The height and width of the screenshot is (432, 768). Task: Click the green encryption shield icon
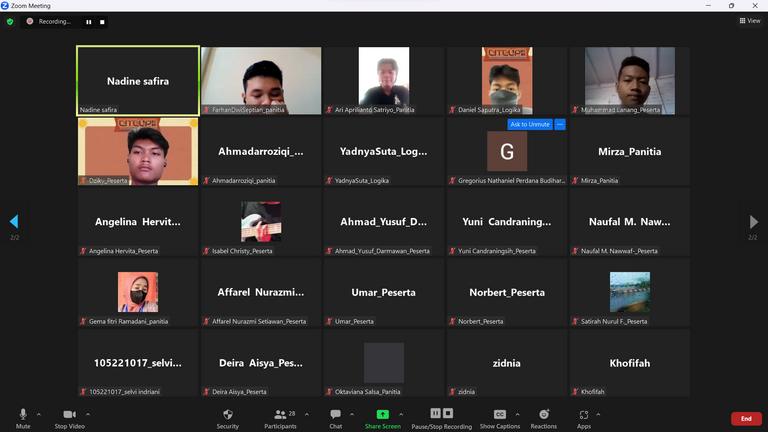coord(10,21)
